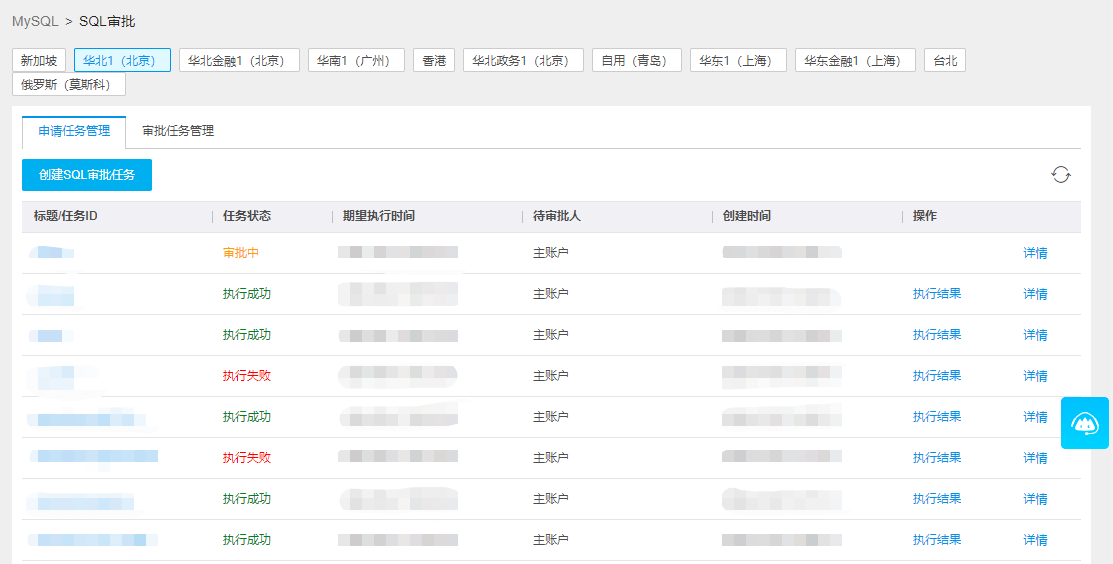
Task: Switch to the 华东1（上海） region
Action: 738,61
